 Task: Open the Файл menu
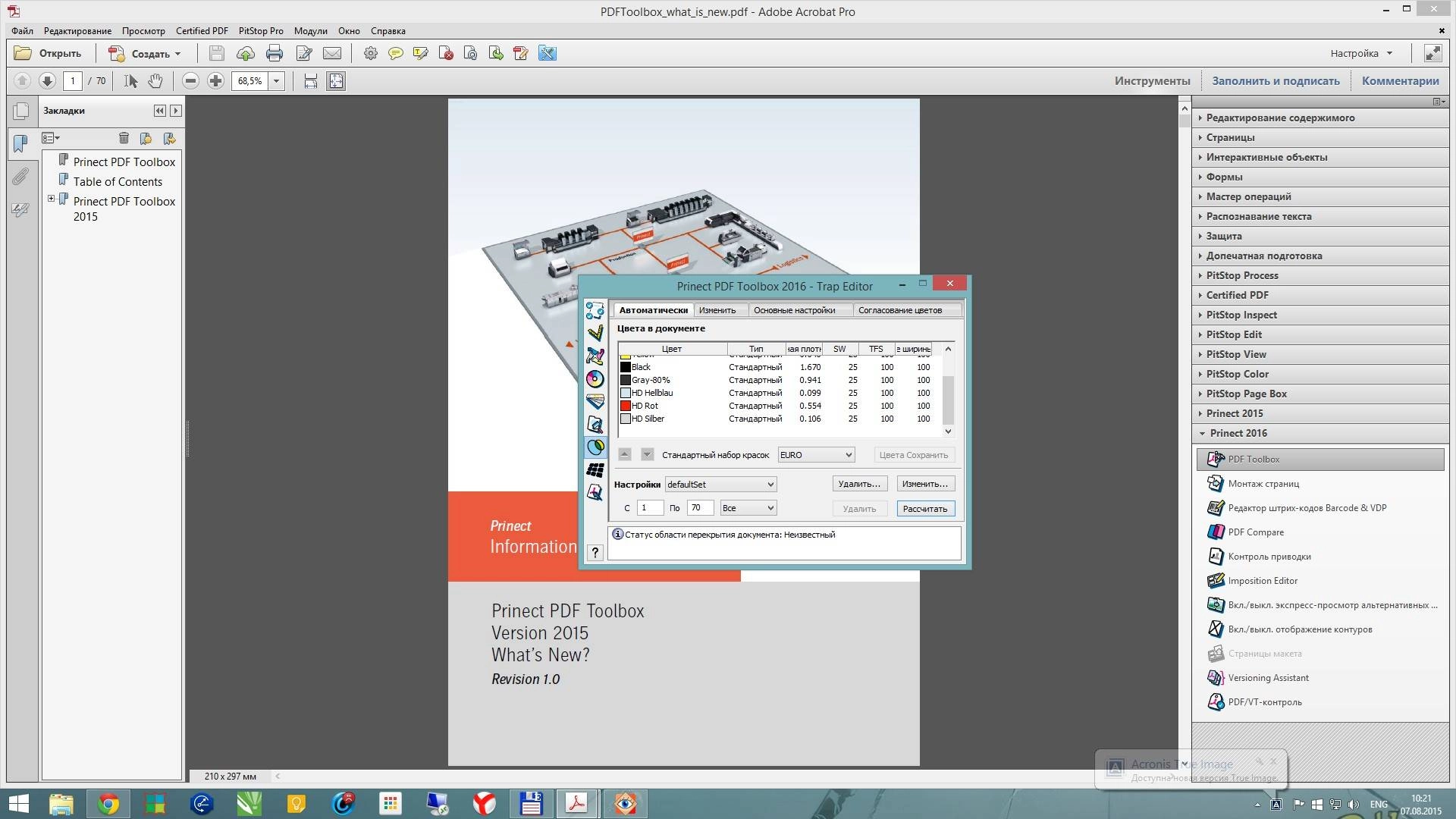[22, 31]
